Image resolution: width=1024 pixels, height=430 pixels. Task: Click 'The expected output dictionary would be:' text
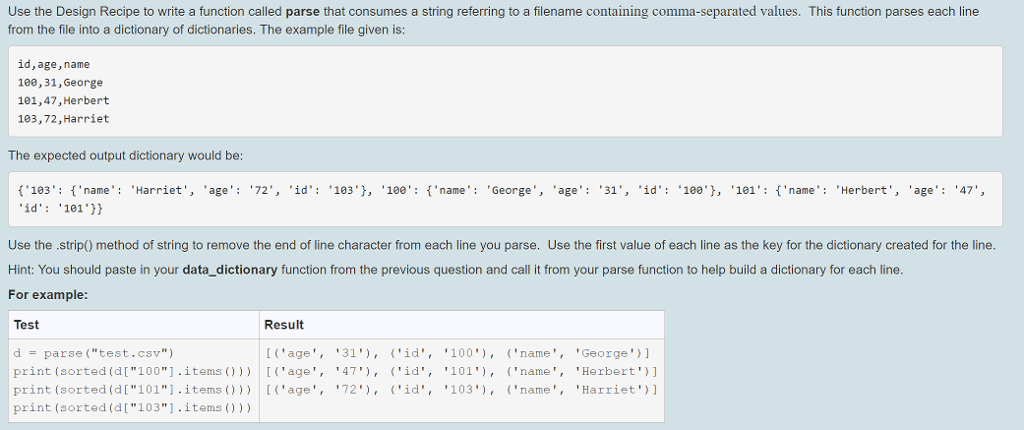click(x=125, y=156)
